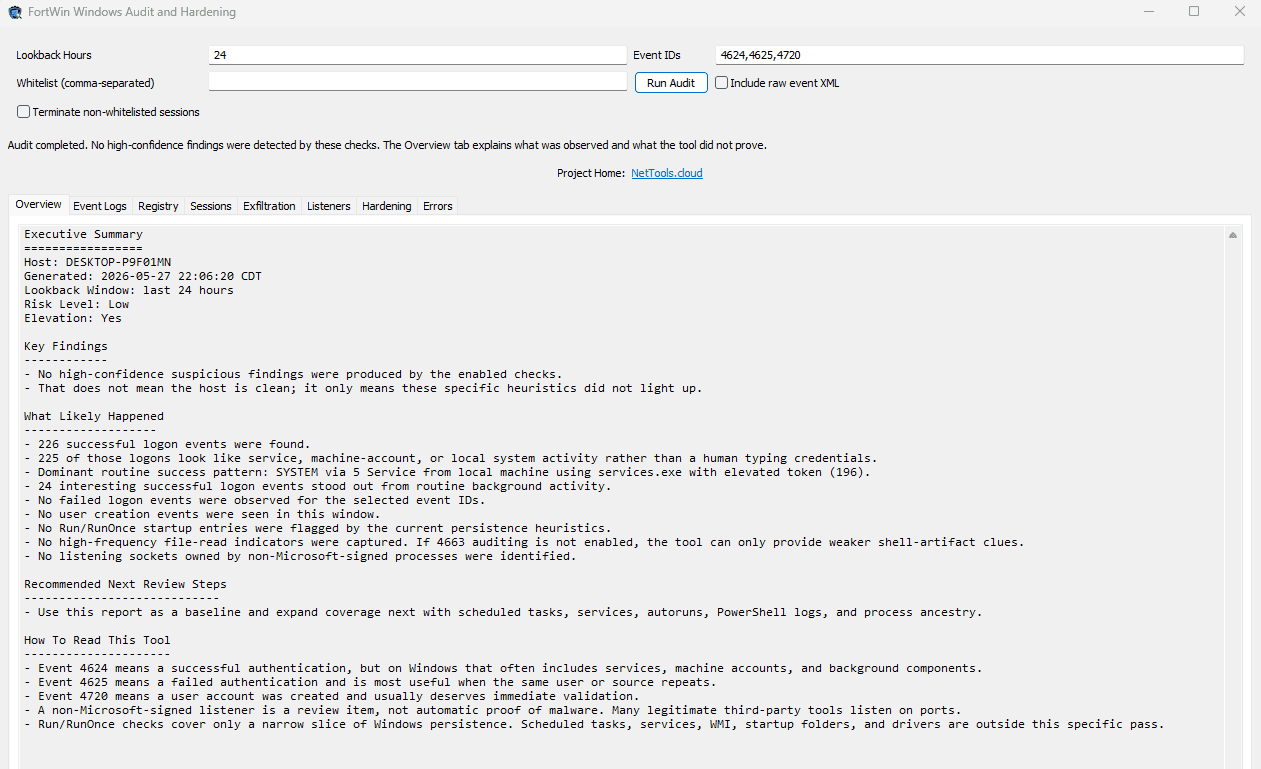Open the Hardening tab
Viewport: 1261px width, 769px height.
[x=387, y=206]
